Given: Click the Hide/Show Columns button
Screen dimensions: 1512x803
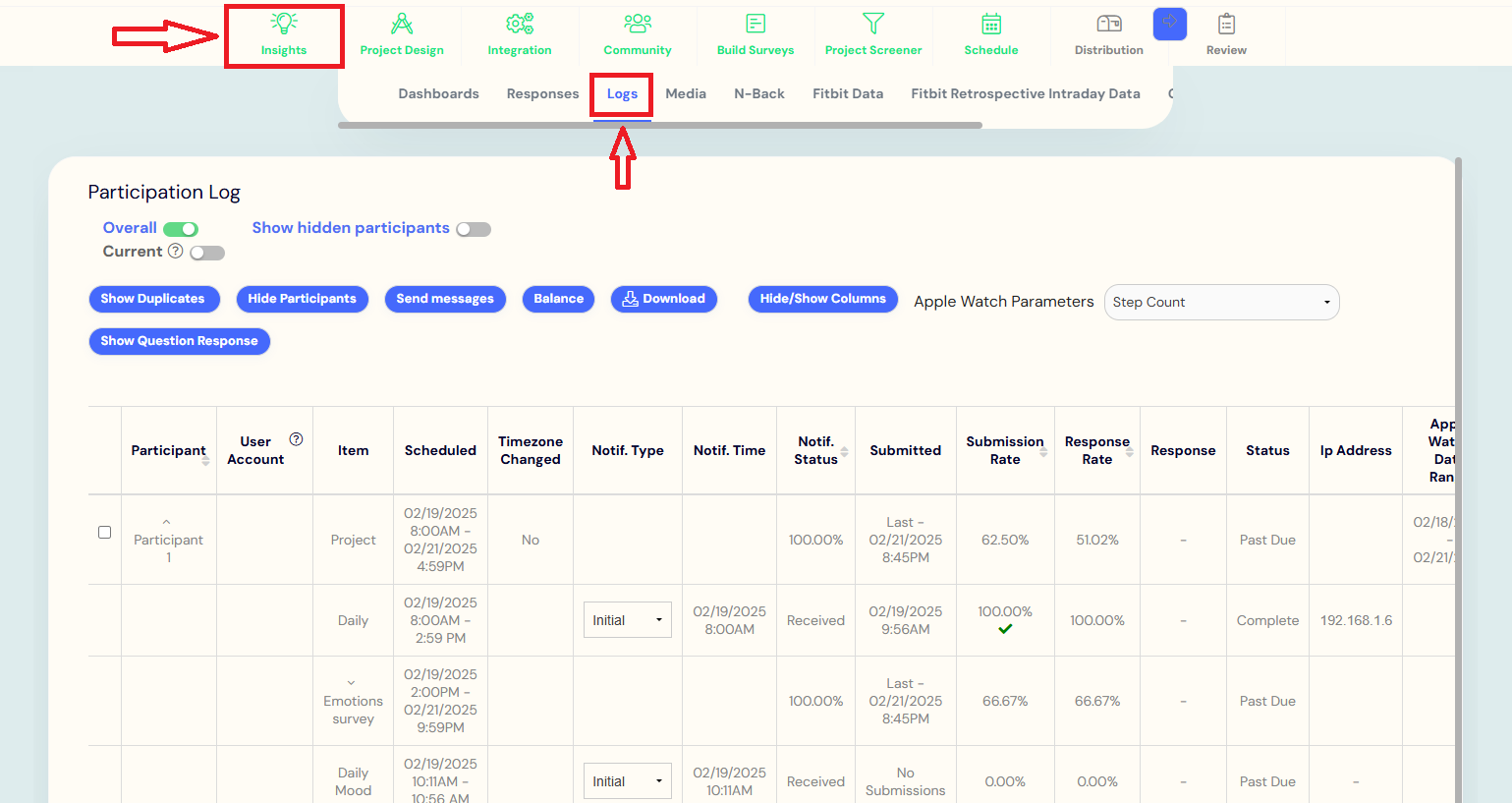Looking at the screenshot, I should click(823, 299).
